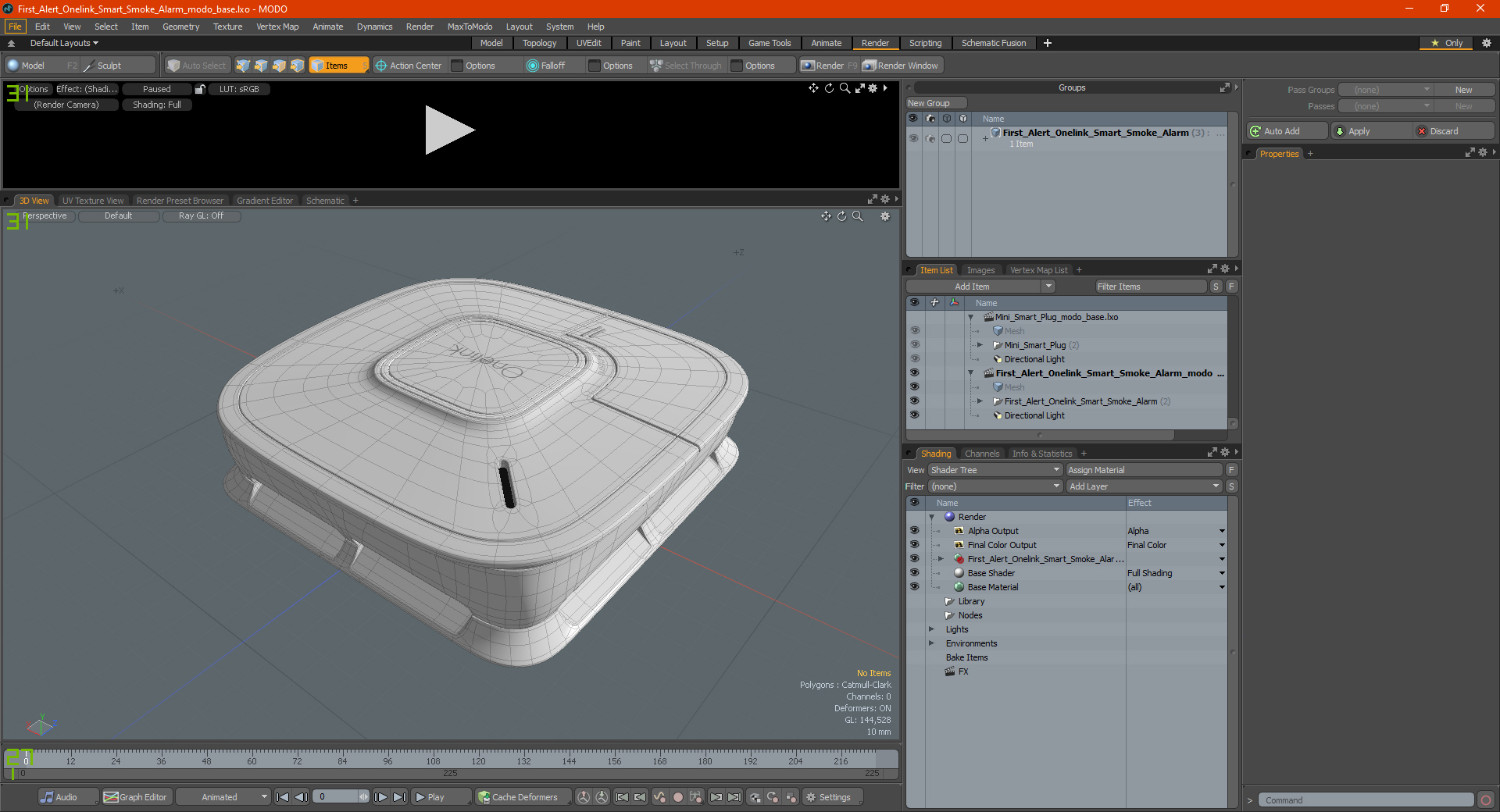1500x812 pixels.
Task: Switch to the Schematic Fusion layout tab
Action: click(993, 43)
